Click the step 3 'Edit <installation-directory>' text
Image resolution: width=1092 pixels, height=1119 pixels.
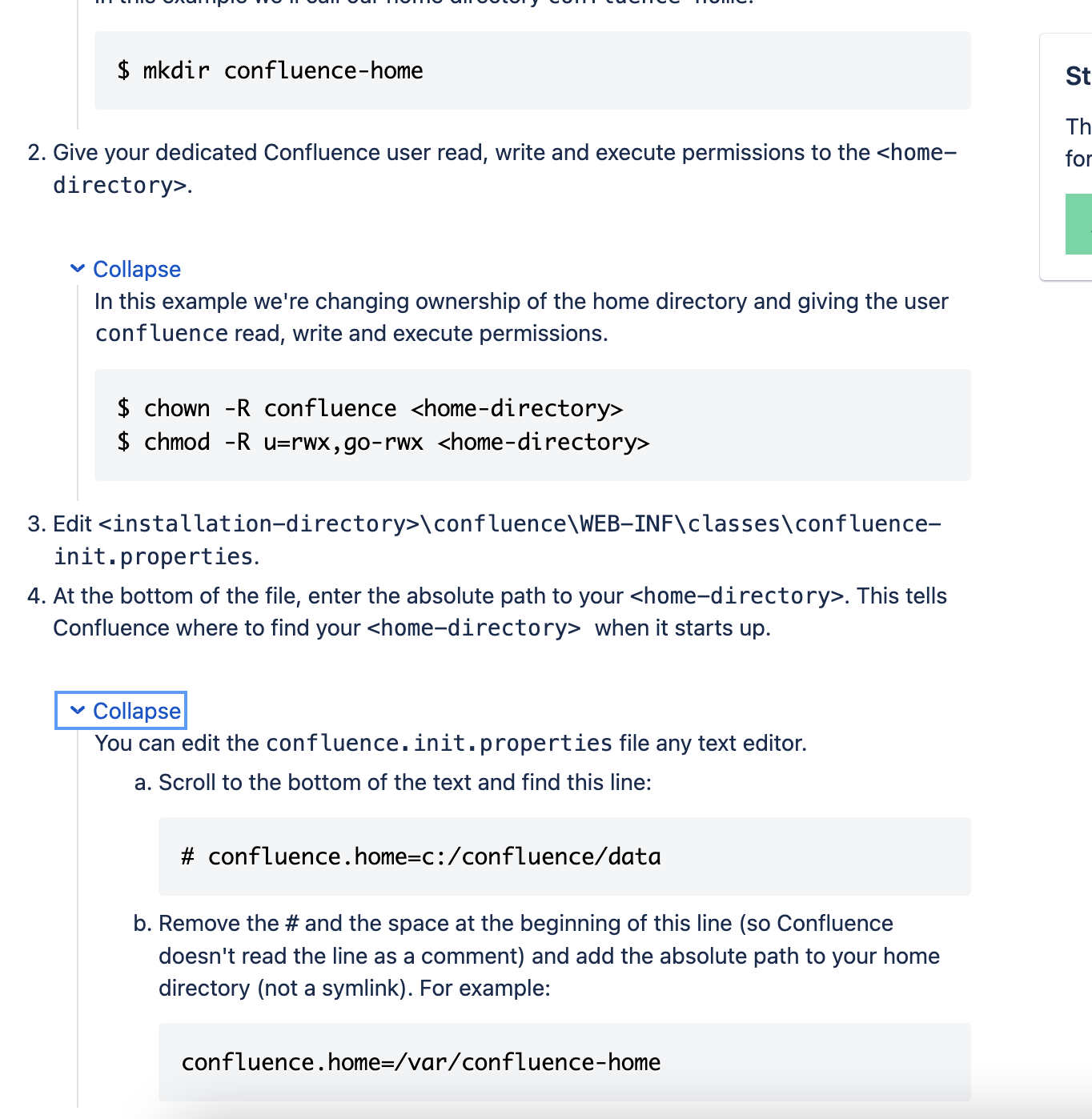496,539
